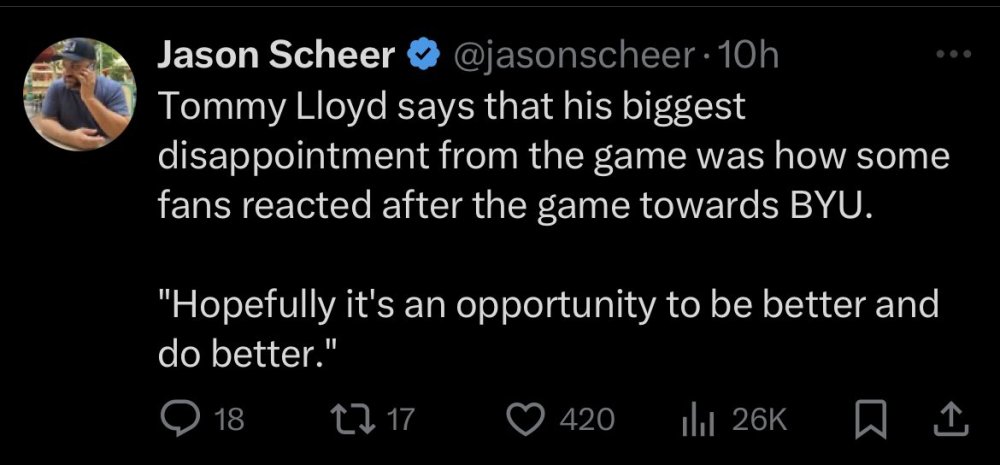Like the tweet with the heart icon

pyautogui.click(x=528, y=418)
